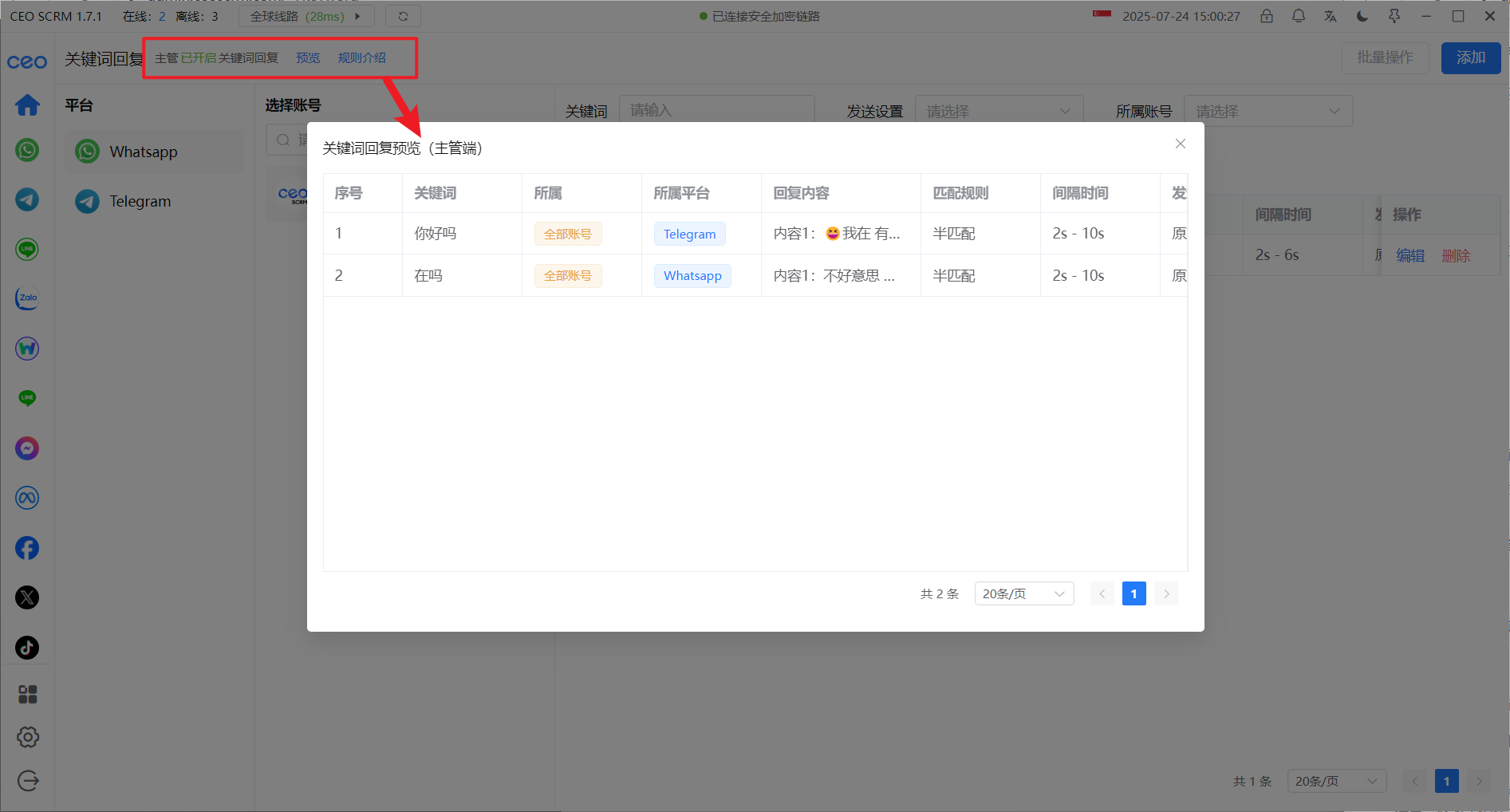Click 删除 in the background table row
This screenshot has height=812, width=1510.
click(1456, 255)
